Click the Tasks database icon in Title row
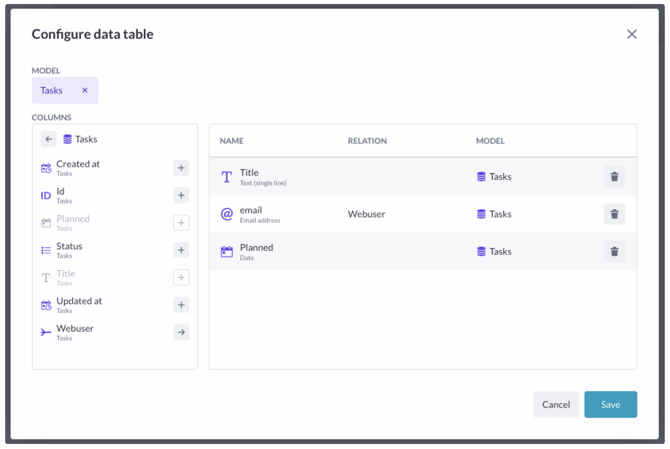 [x=481, y=176]
